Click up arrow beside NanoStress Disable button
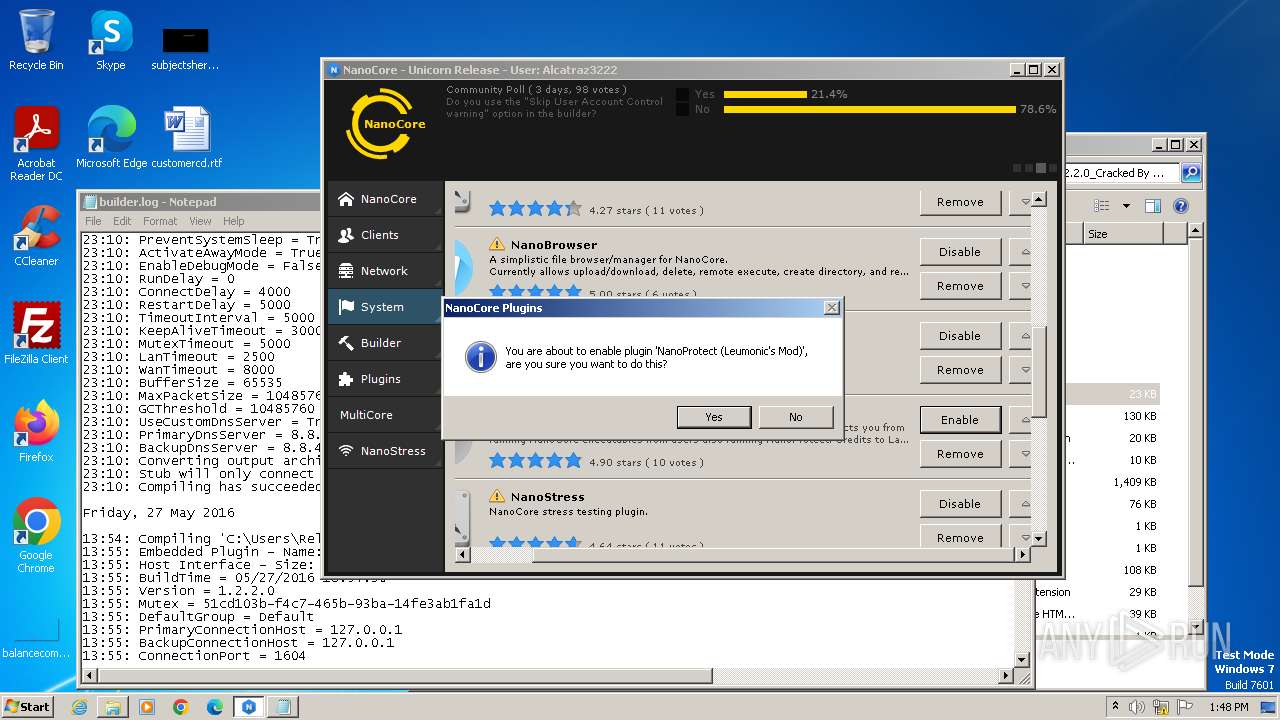The height and width of the screenshot is (720, 1280). click(1021, 504)
